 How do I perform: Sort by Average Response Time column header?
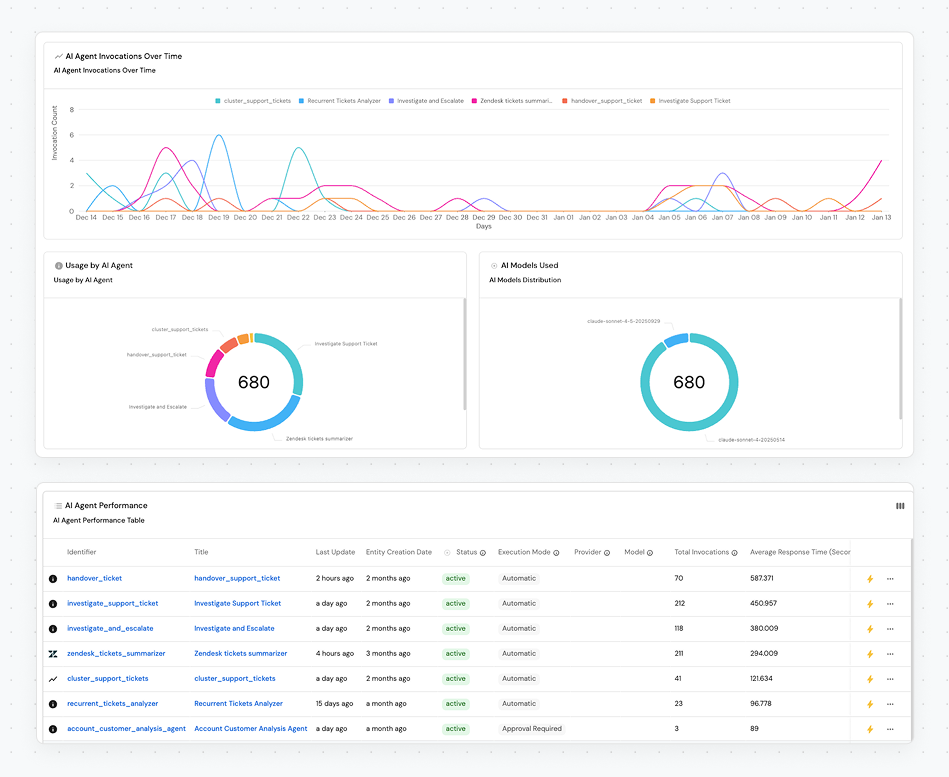click(x=800, y=552)
